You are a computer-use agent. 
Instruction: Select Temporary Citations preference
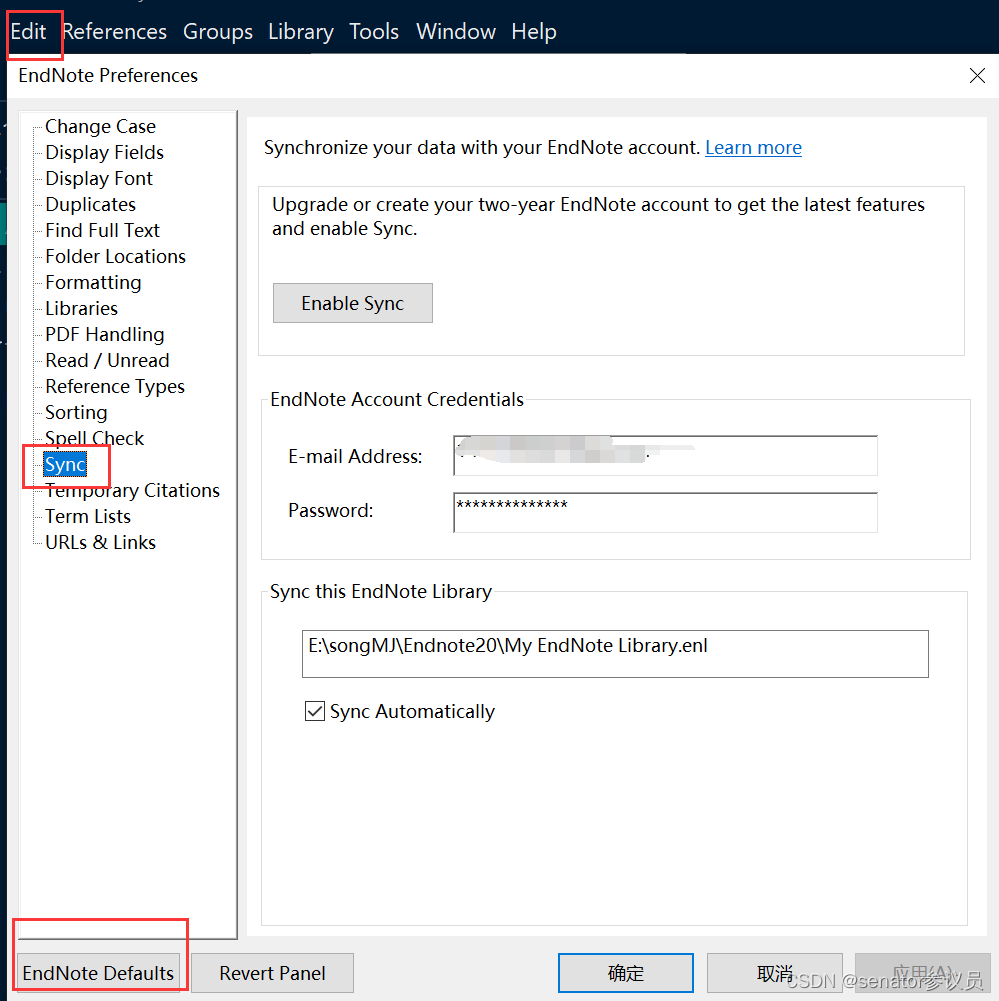tap(132, 490)
